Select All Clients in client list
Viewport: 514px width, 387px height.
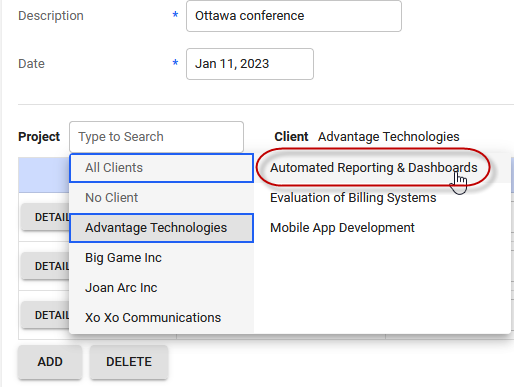click(x=162, y=168)
